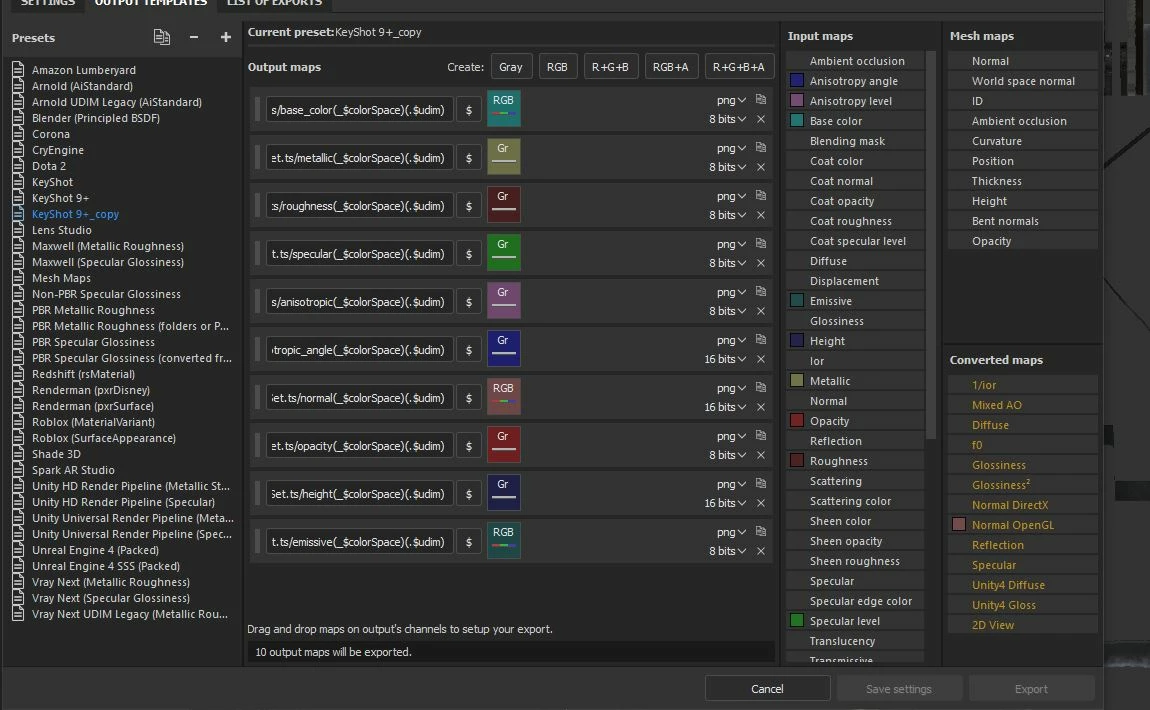Viewport: 1150px width, 710px height.
Task: Cancel the export dialog
Action: [x=767, y=689]
